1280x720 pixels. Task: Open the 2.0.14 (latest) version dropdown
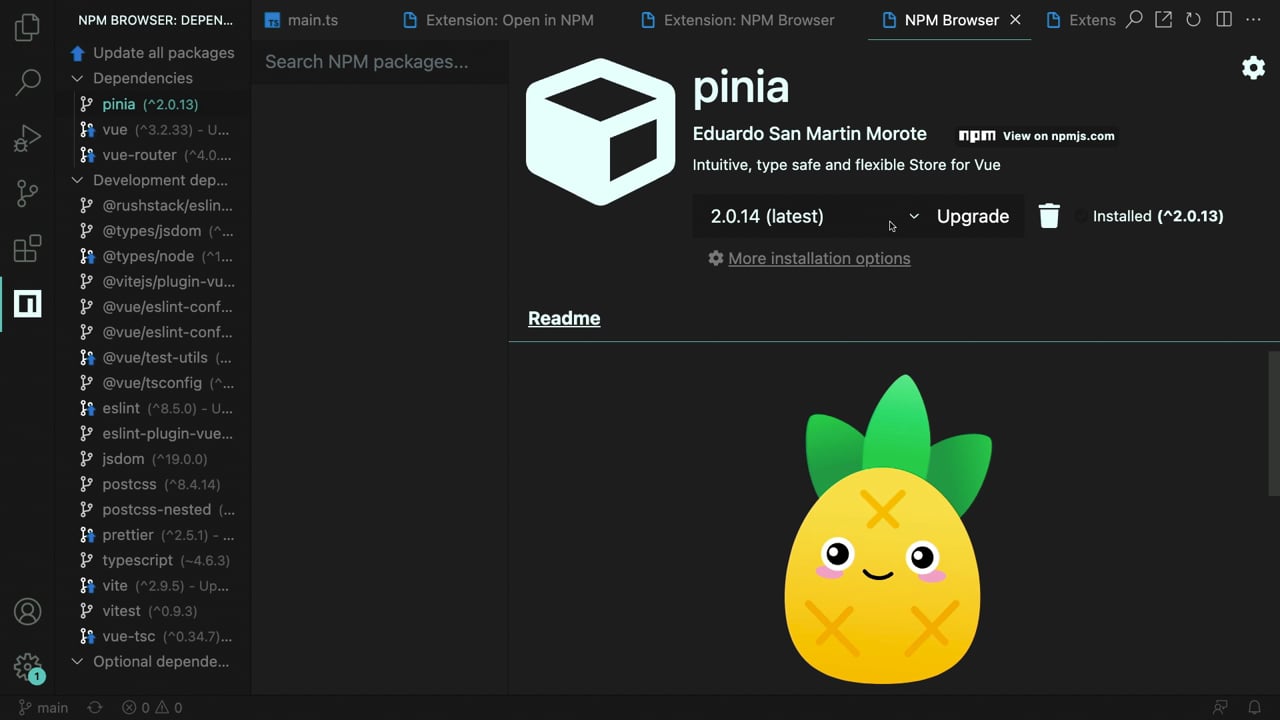point(810,216)
